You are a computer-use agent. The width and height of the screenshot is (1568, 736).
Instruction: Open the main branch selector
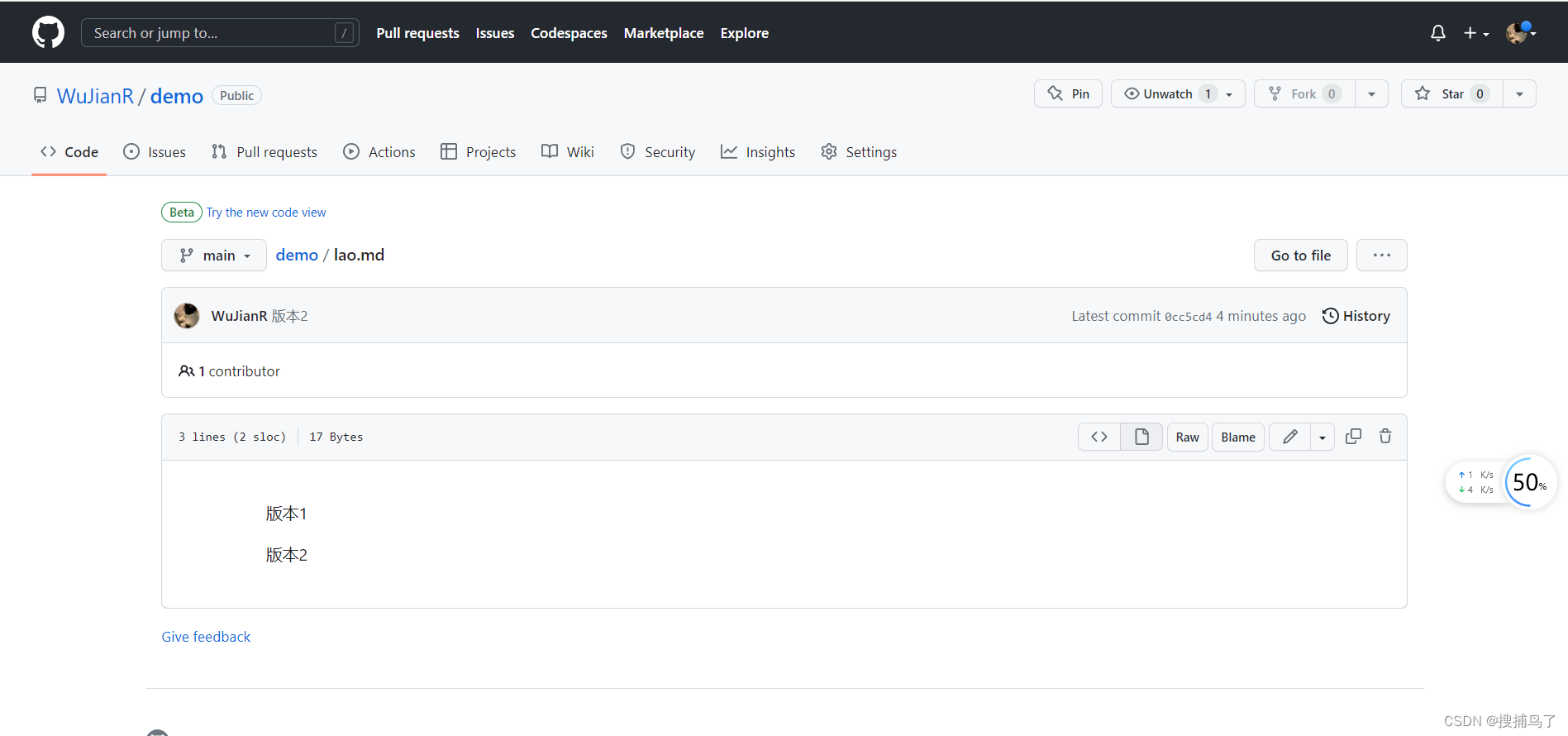(214, 256)
